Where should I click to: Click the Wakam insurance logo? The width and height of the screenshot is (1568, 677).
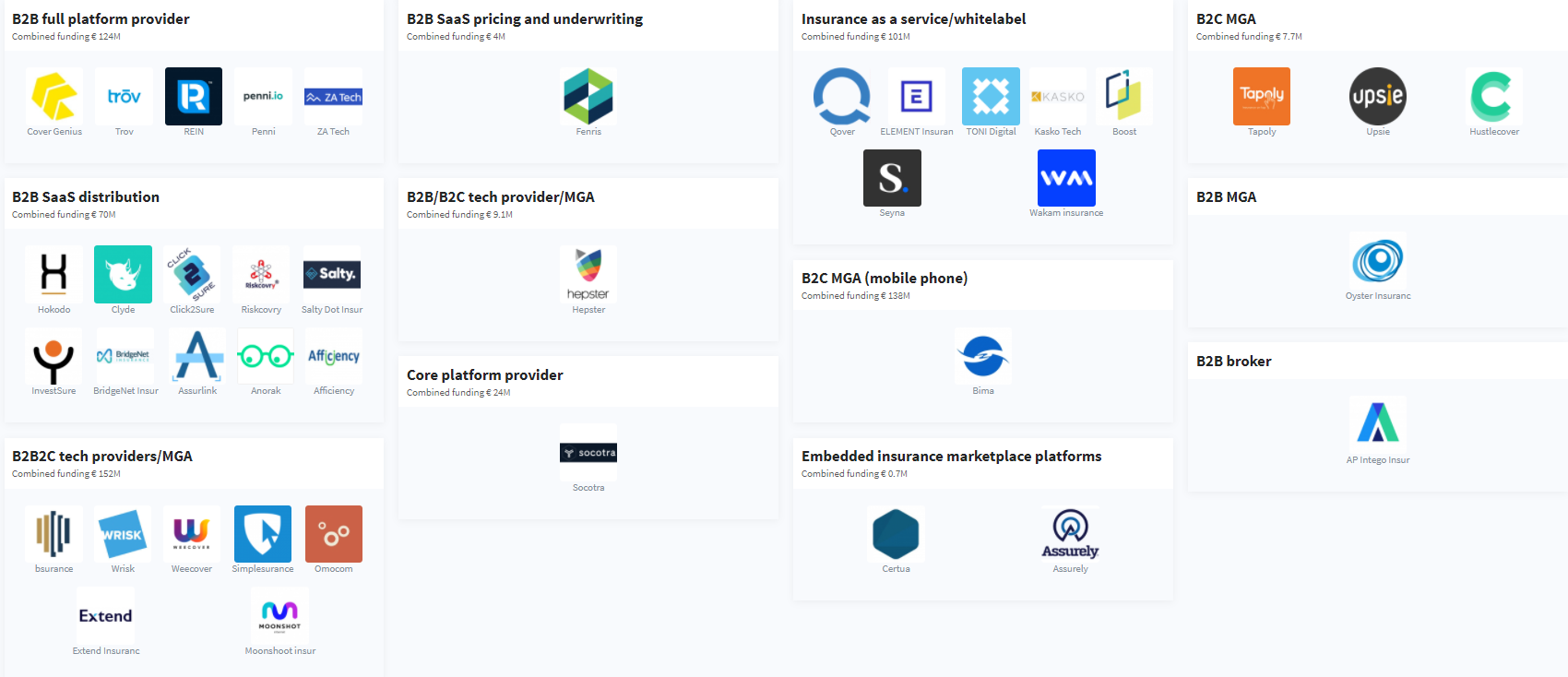[1066, 178]
